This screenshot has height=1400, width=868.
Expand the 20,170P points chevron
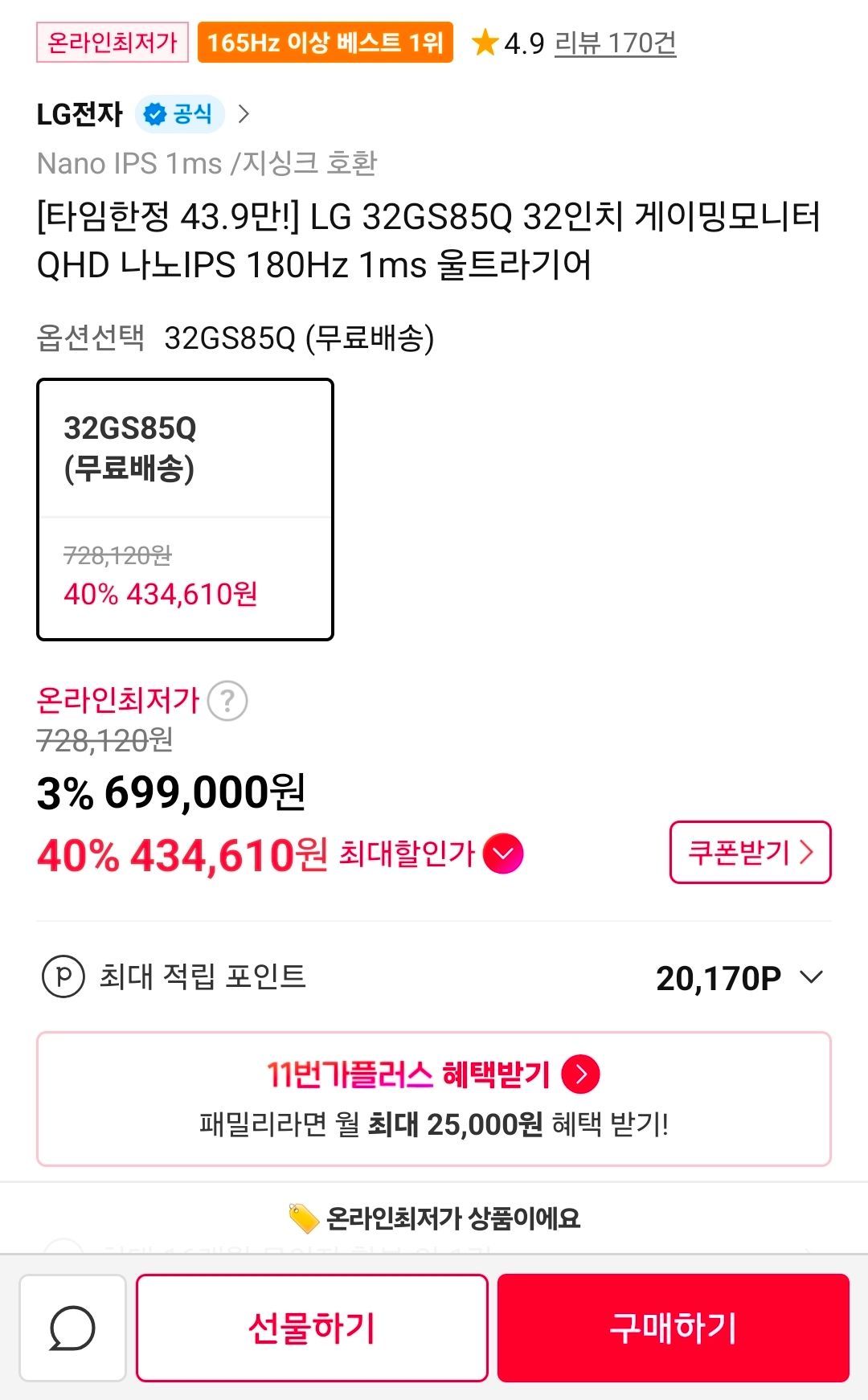pos(812,977)
